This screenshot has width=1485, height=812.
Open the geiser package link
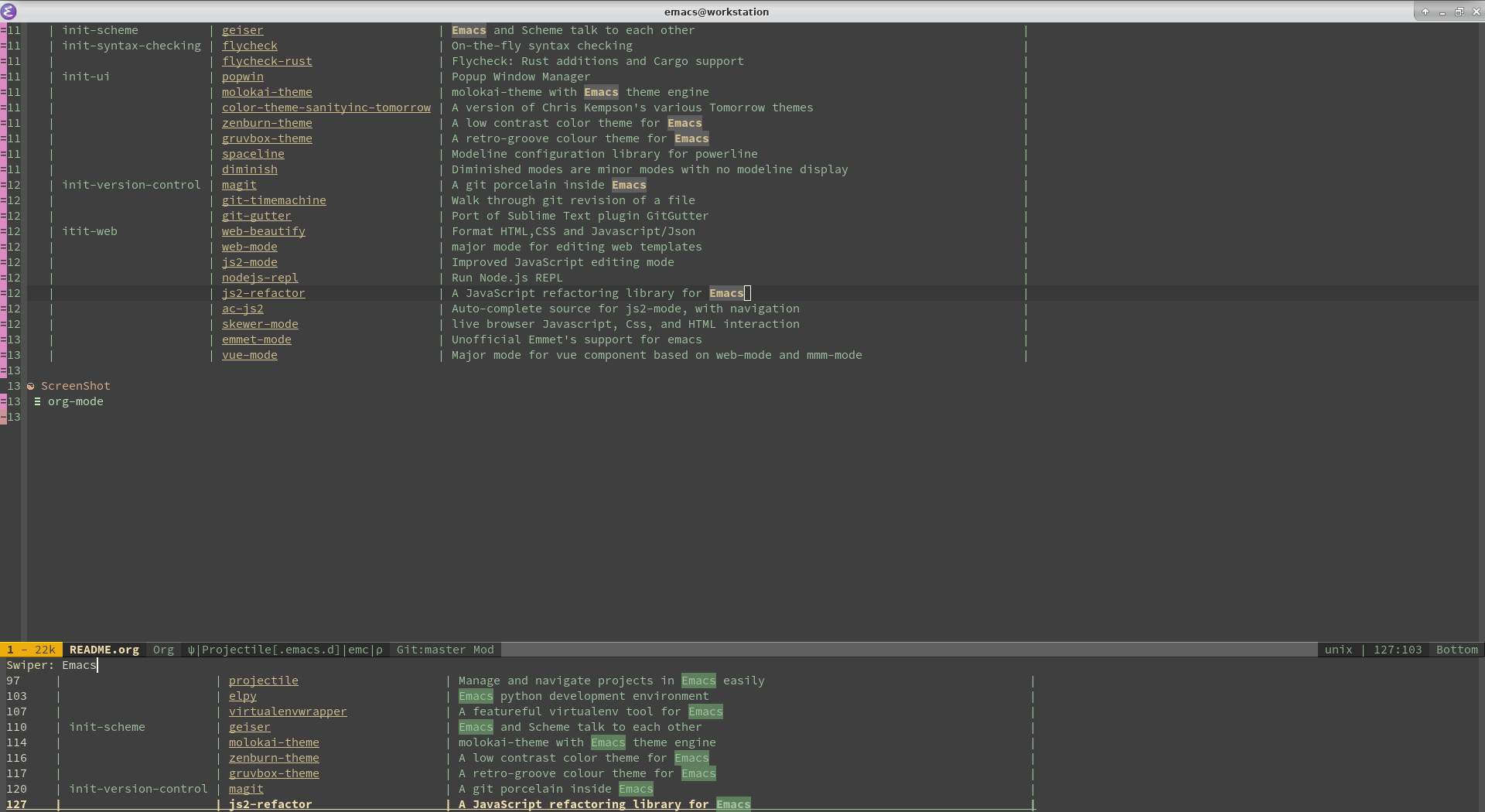pos(243,30)
